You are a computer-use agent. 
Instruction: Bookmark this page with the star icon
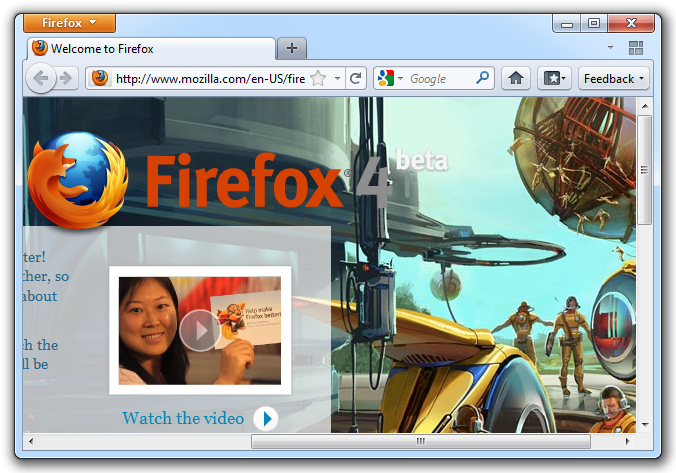(318, 78)
